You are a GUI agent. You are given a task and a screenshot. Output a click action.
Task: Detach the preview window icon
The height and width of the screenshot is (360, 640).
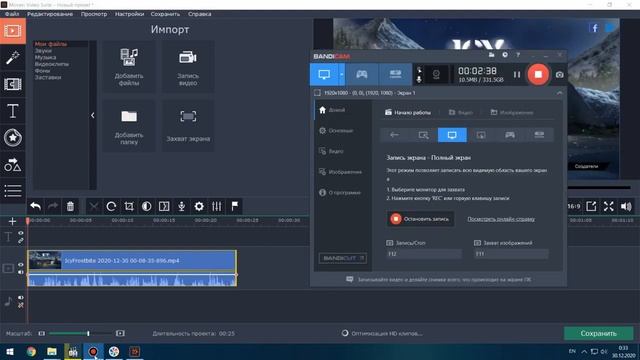click(591, 207)
